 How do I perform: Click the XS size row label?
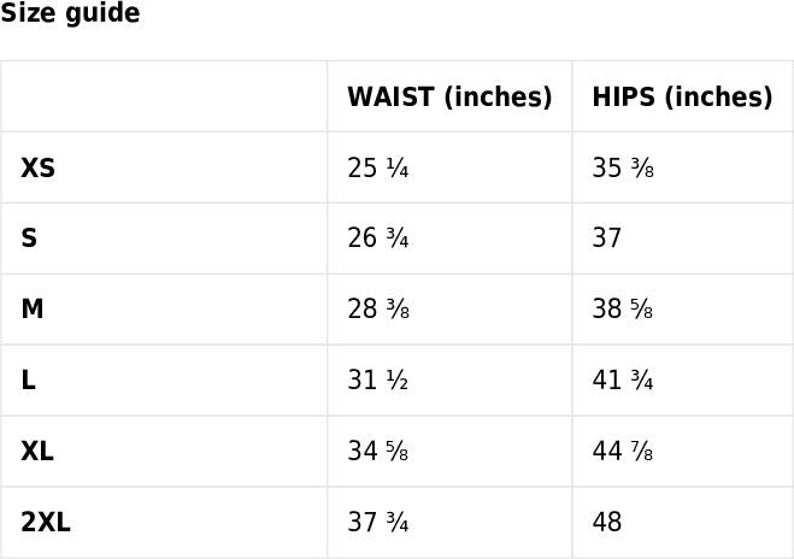click(x=38, y=168)
